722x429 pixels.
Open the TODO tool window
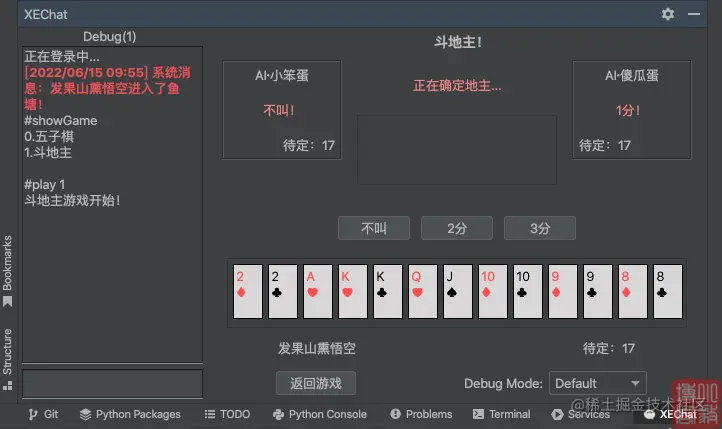click(227, 414)
